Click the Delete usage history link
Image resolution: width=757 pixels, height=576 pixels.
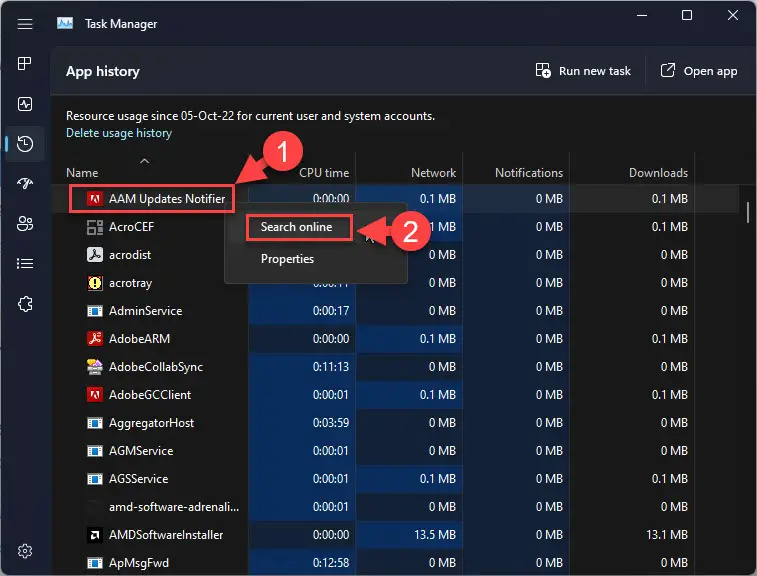pyautogui.click(x=119, y=133)
